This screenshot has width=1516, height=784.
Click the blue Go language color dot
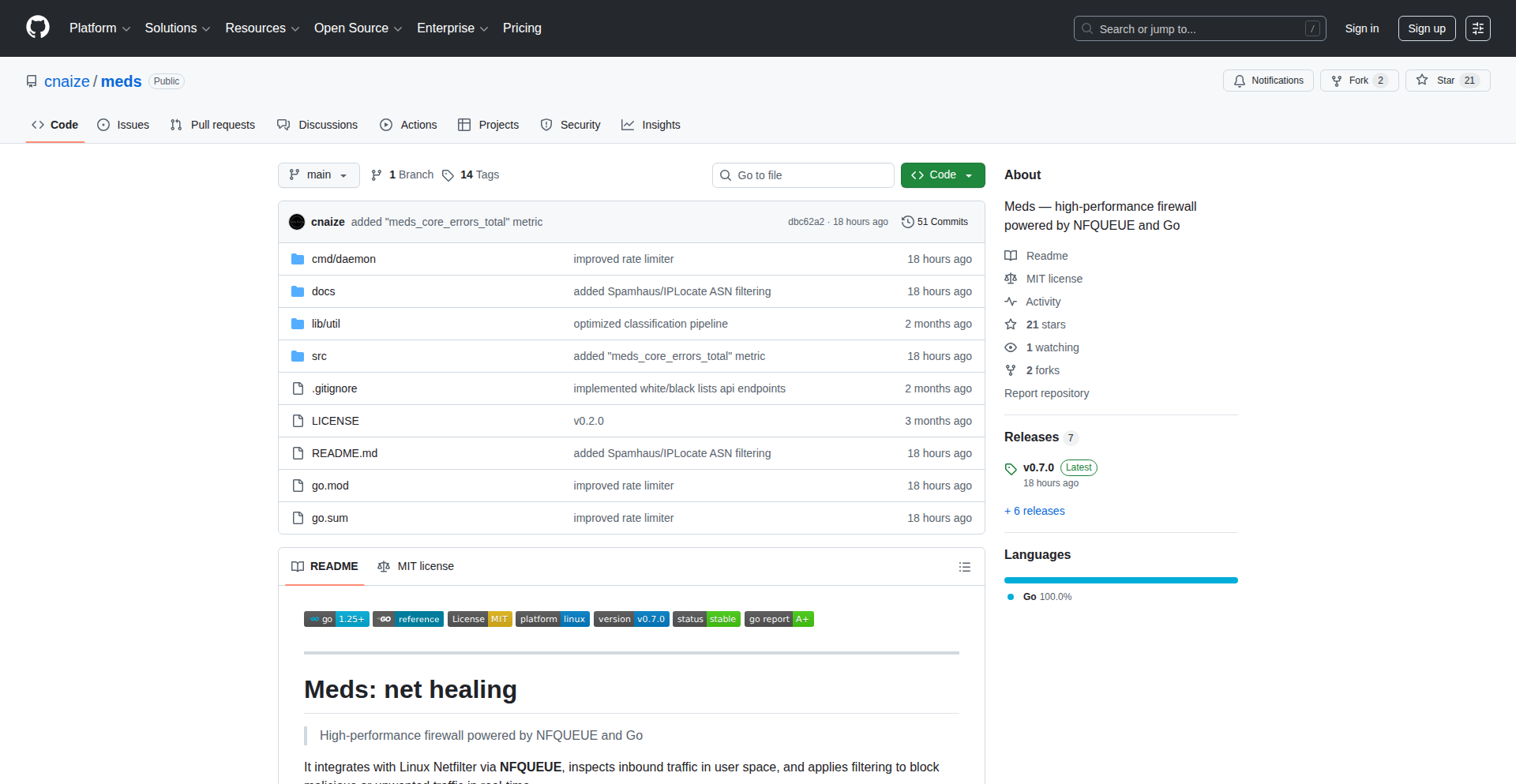[1011, 597]
